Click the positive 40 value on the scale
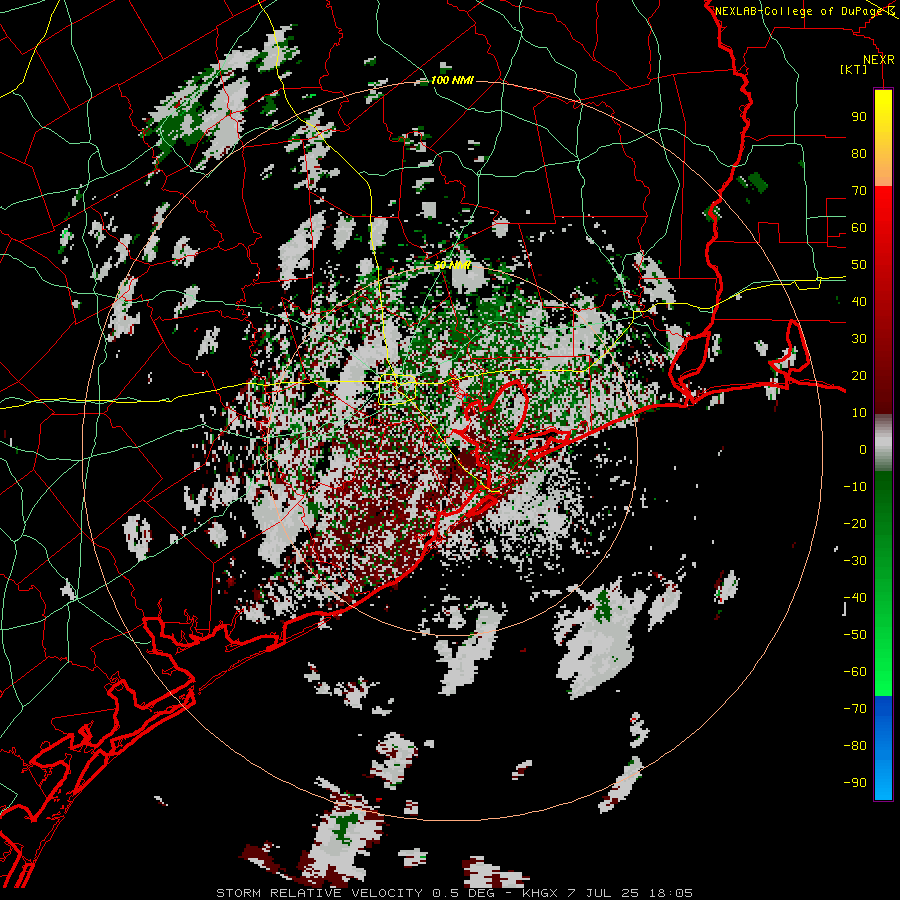Screen dimensions: 900x900 click(859, 301)
